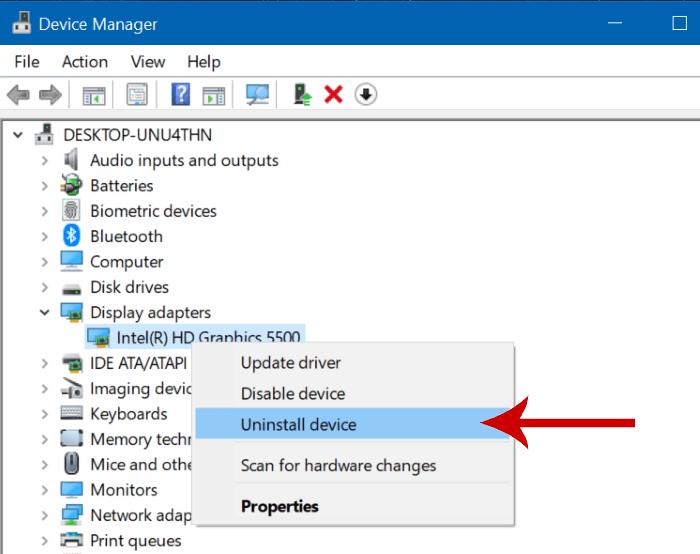The image size is (700, 554).
Task: Expand the Disk drives category
Action: [x=45, y=287]
